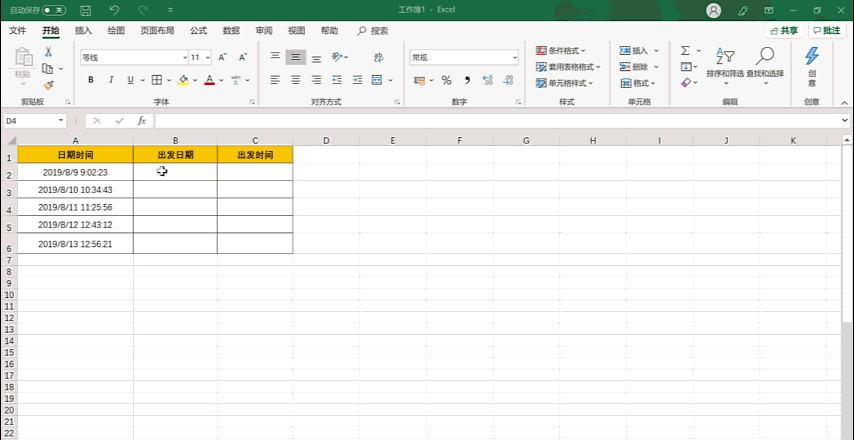Click the Copy icon in clipboard group
Screen dimensions: 854x440
tap(48, 69)
